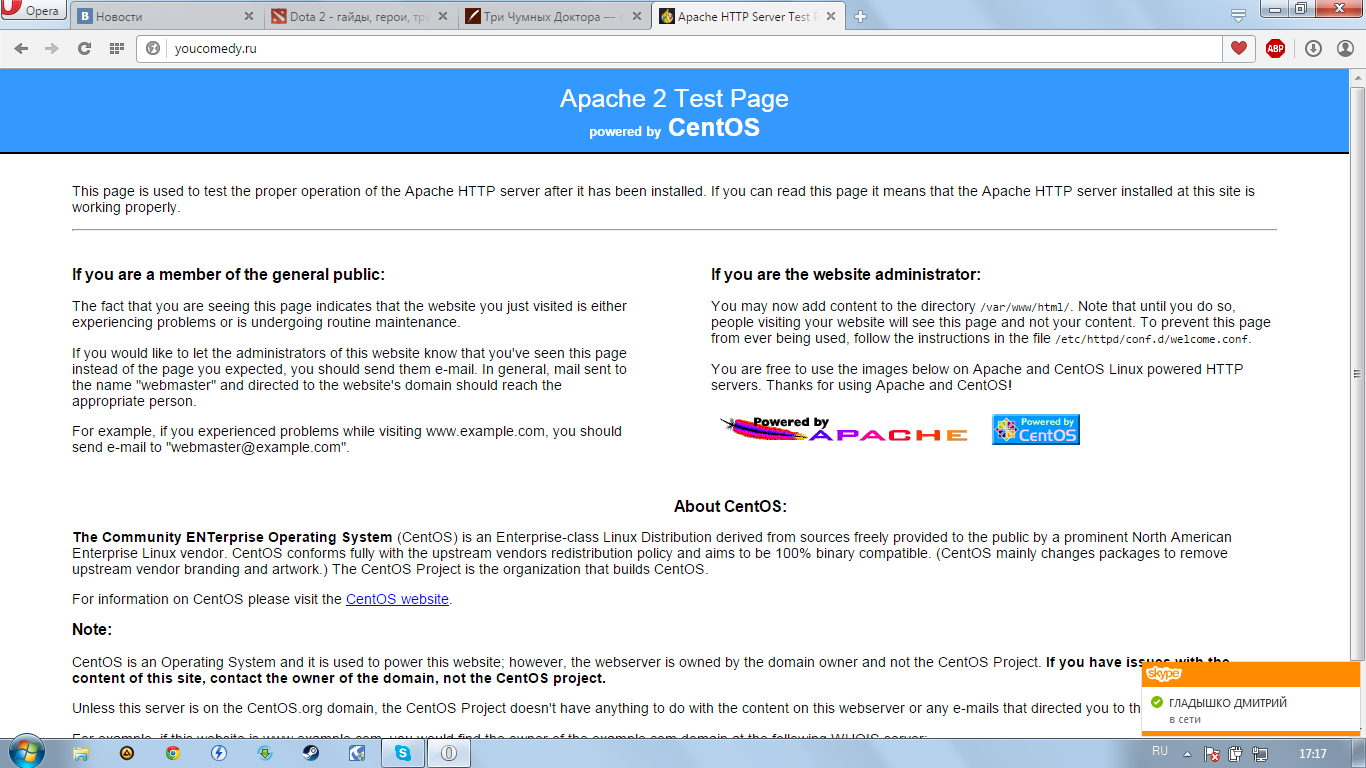Click the user profile icon in the toolbar
Screen dimensions: 1366x768
[1344, 48]
